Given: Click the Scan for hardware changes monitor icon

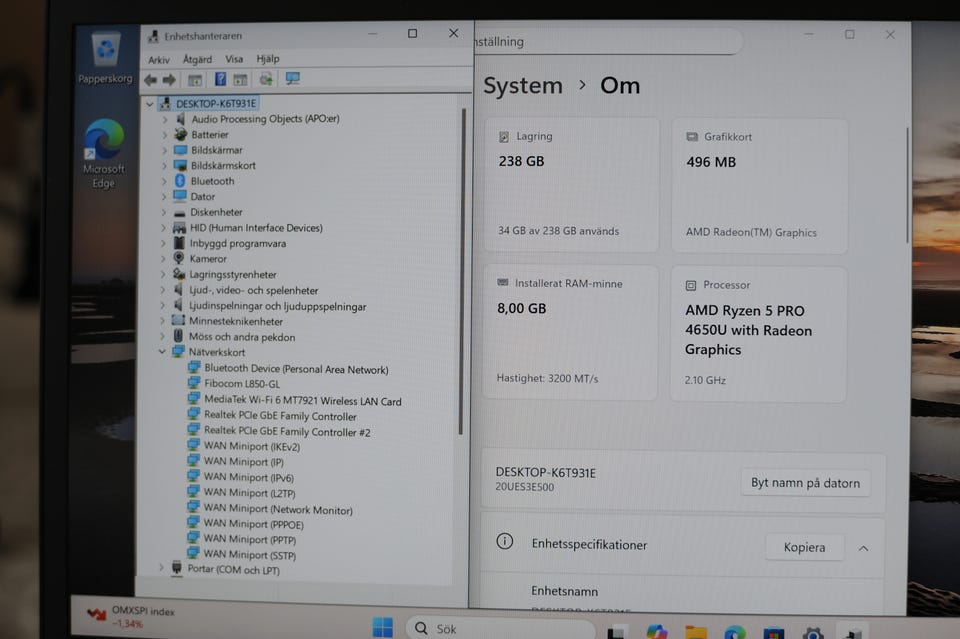Looking at the screenshot, I should [293, 78].
